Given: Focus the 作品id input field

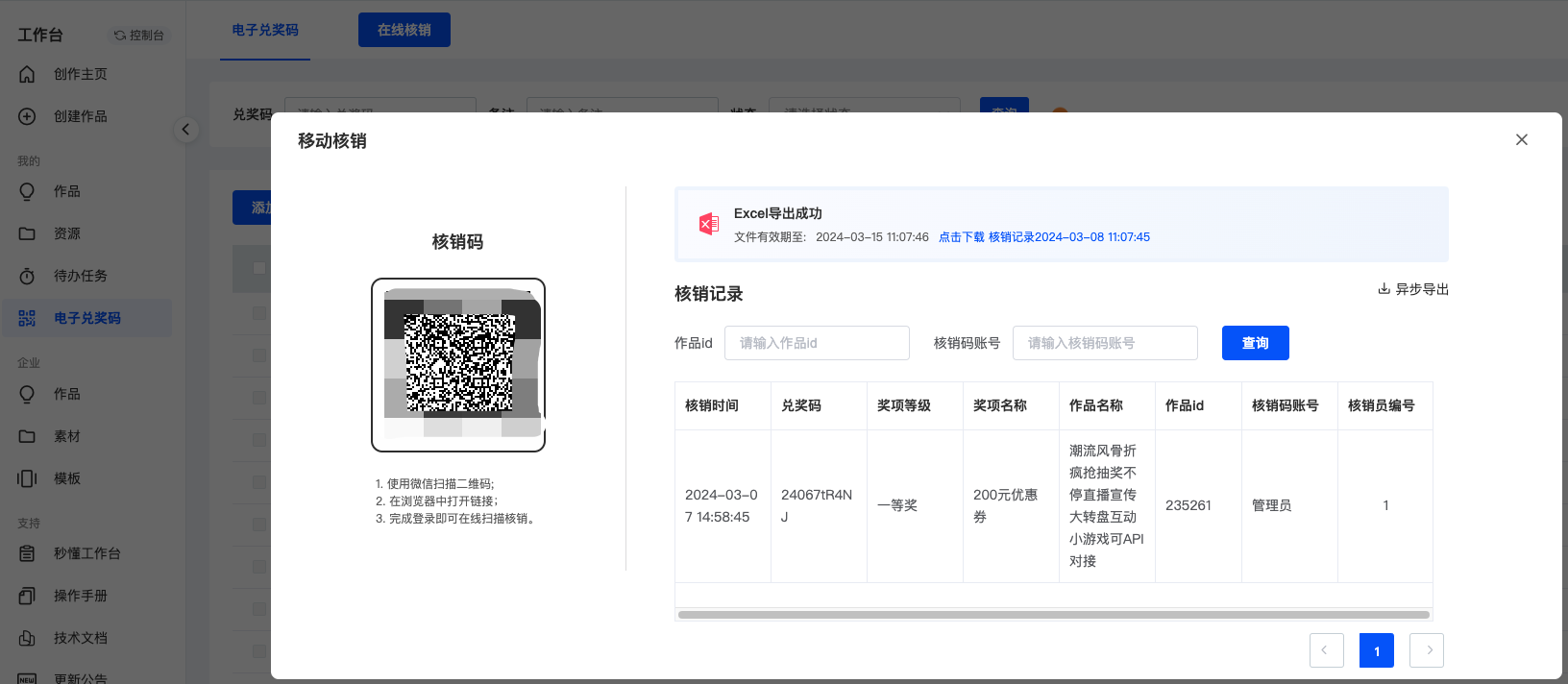Looking at the screenshot, I should (817, 343).
